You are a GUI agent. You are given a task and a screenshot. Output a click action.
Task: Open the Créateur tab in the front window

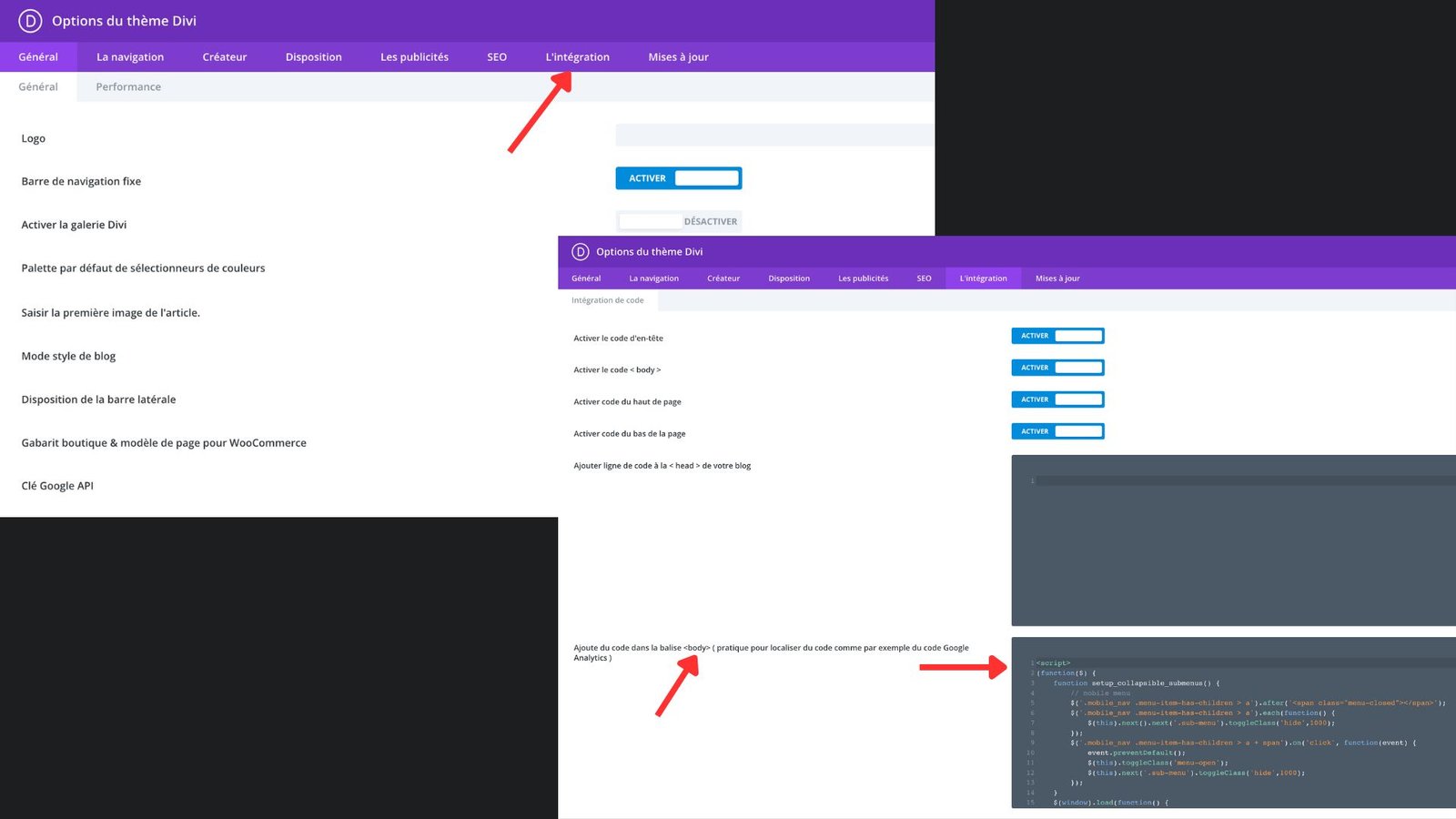coord(723,278)
